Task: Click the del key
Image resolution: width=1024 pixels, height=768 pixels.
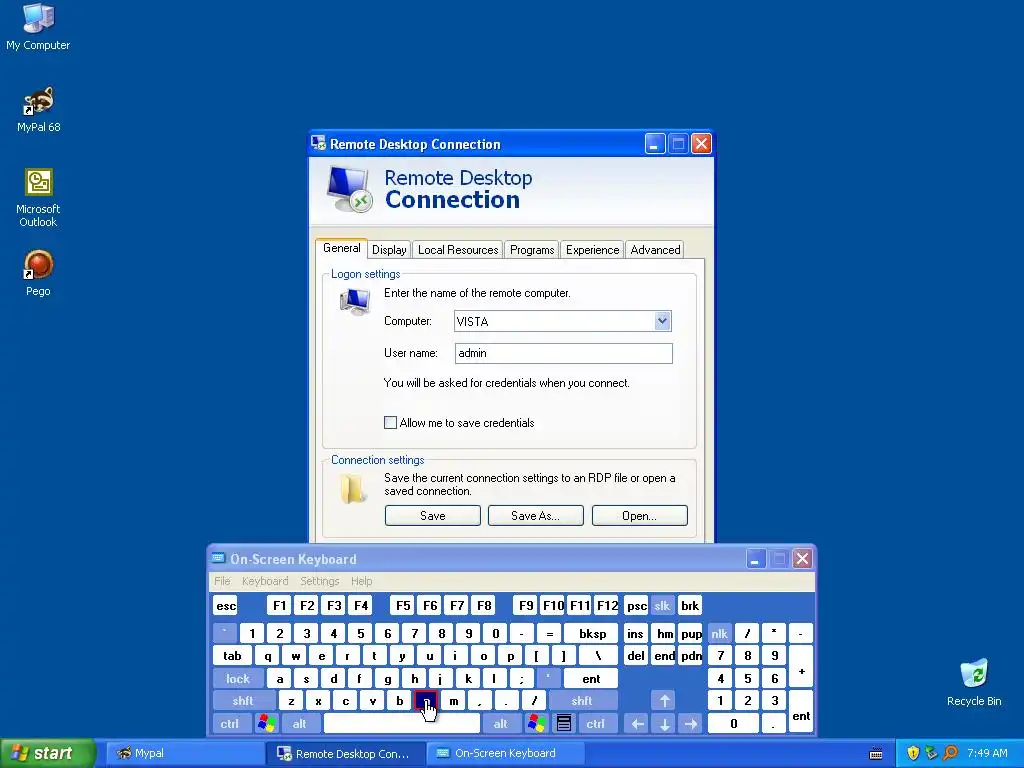Action: click(x=635, y=656)
